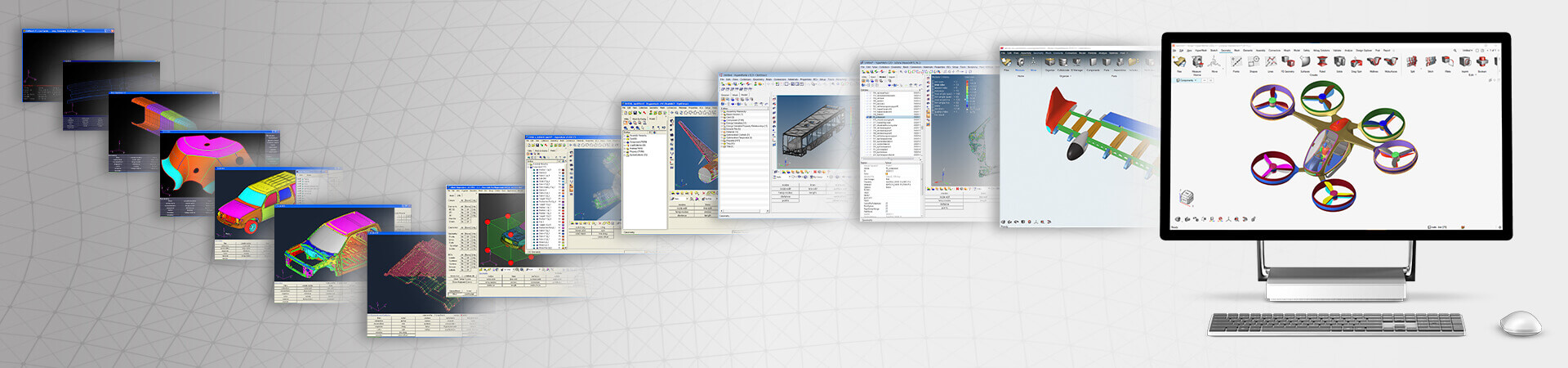Open the Validate ribbon tab
The height and width of the screenshot is (368, 1568).
pyautogui.click(x=1337, y=51)
